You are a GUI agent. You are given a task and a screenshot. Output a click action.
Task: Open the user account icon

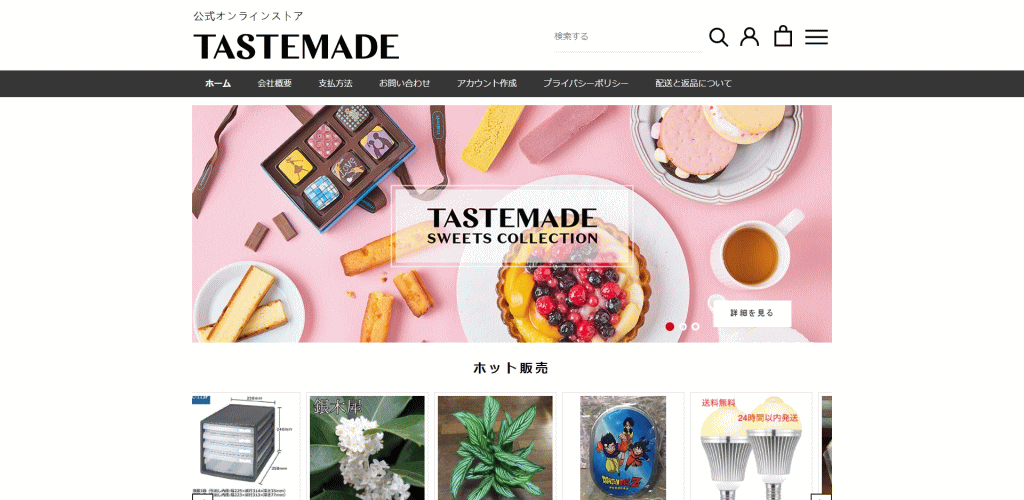[x=750, y=37]
